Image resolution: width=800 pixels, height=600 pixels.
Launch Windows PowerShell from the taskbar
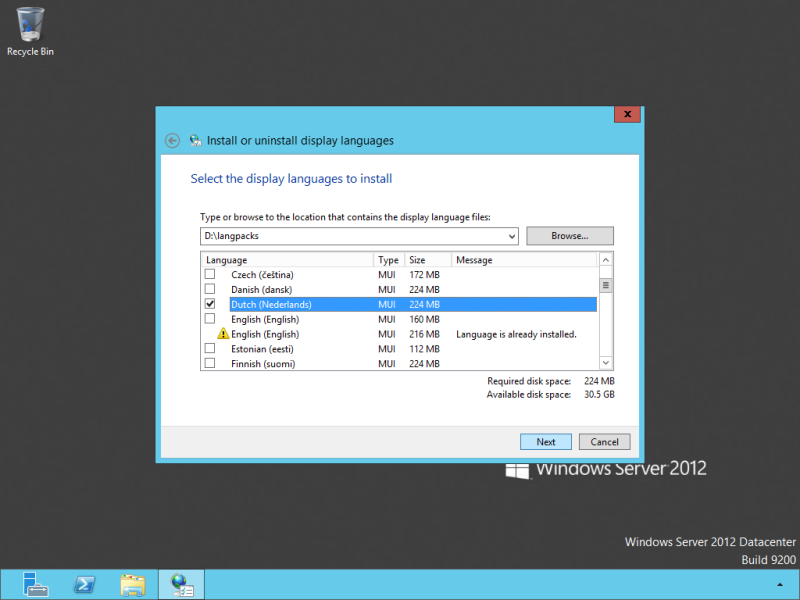pos(85,585)
